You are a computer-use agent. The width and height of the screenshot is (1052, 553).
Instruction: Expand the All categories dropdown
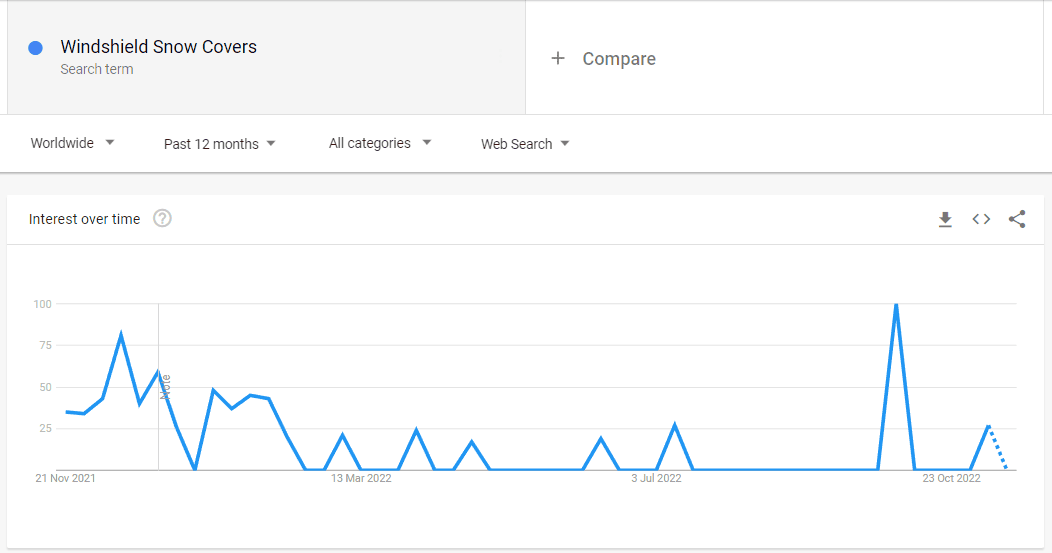point(380,143)
